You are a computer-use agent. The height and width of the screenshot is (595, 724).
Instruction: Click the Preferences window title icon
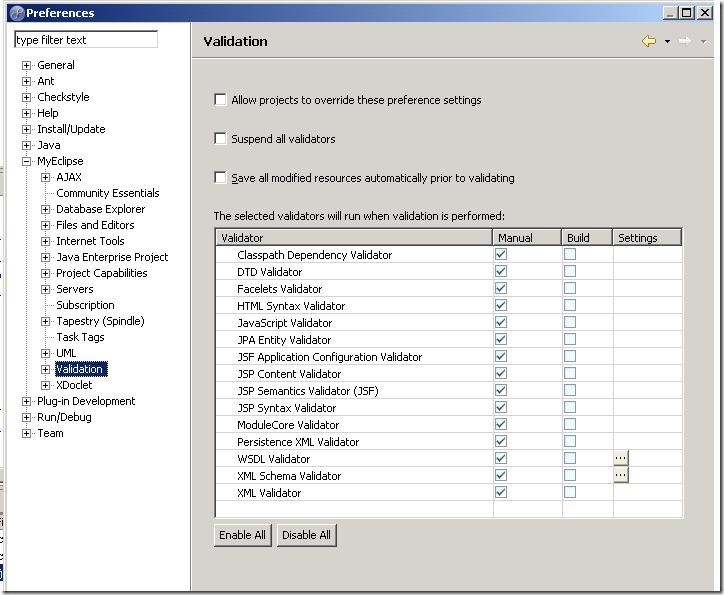tap(16, 13)
